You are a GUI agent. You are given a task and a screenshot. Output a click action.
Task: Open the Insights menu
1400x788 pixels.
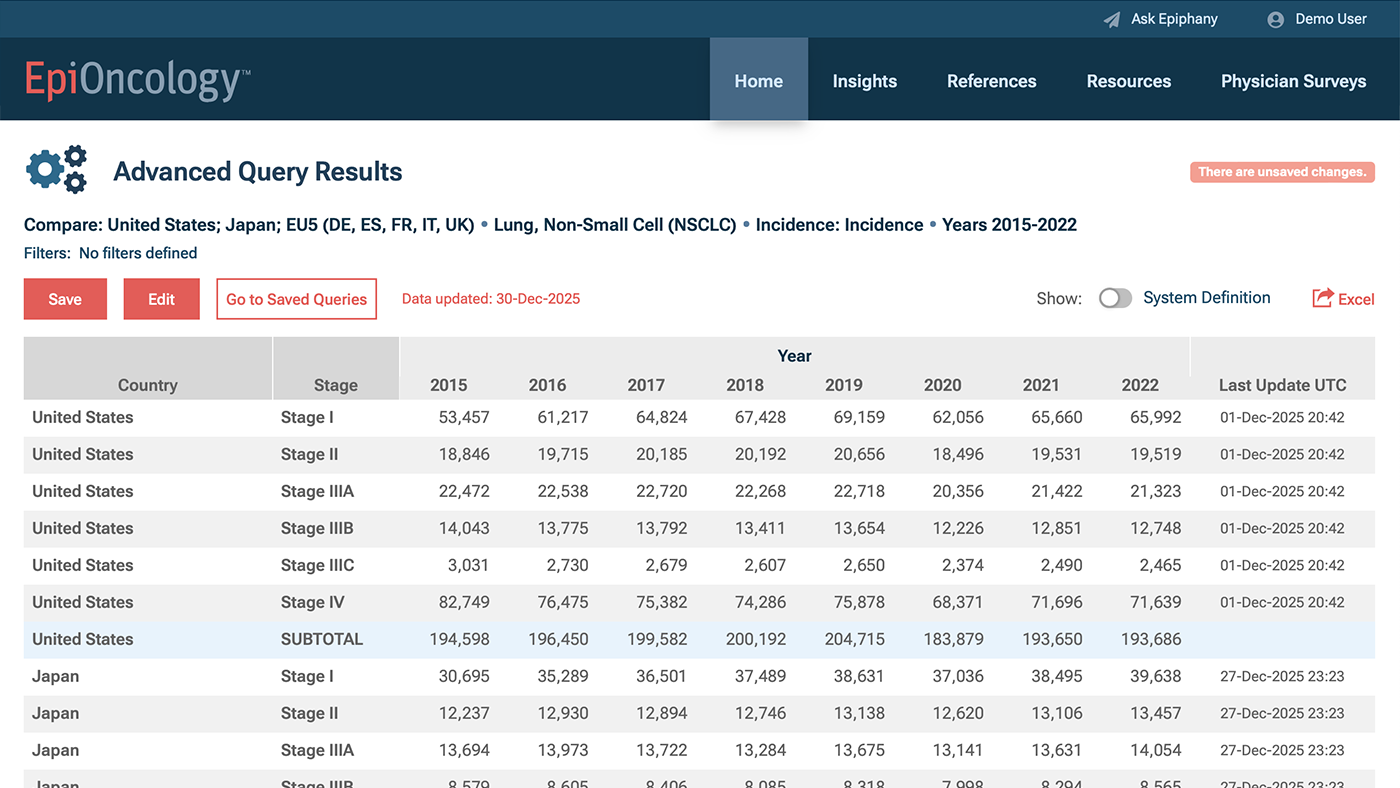pyautogui.click(x=864, y=81)
